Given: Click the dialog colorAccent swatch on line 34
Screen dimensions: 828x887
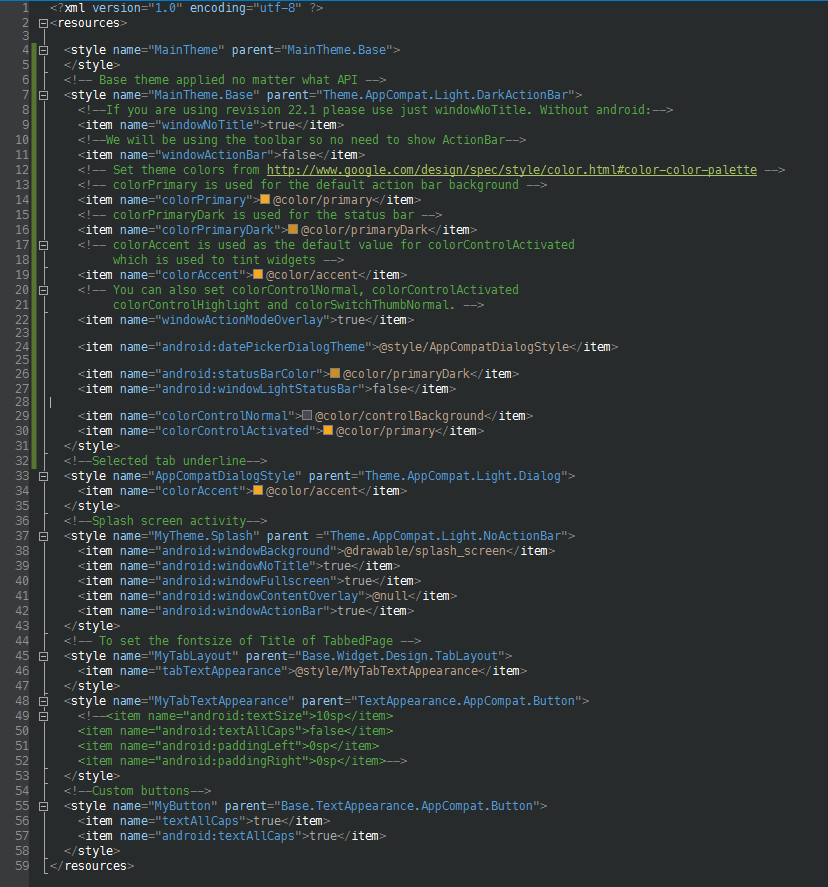Looking at the screenshot, I should pos(258,490).
